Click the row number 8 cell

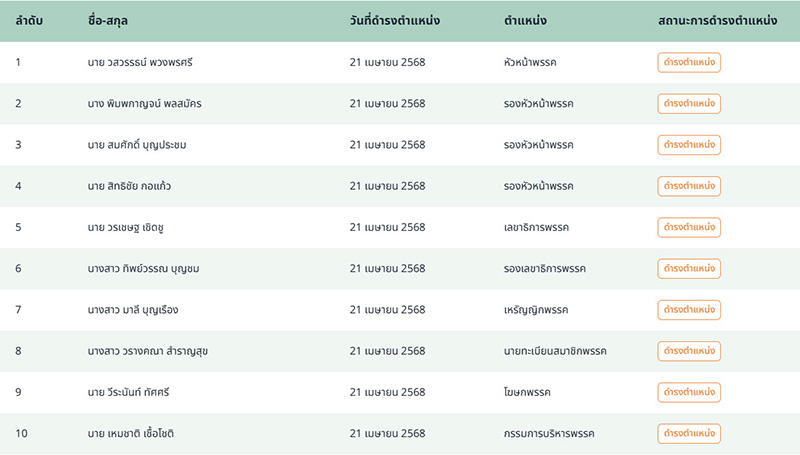pyautogui.click(x=18, y=351)
